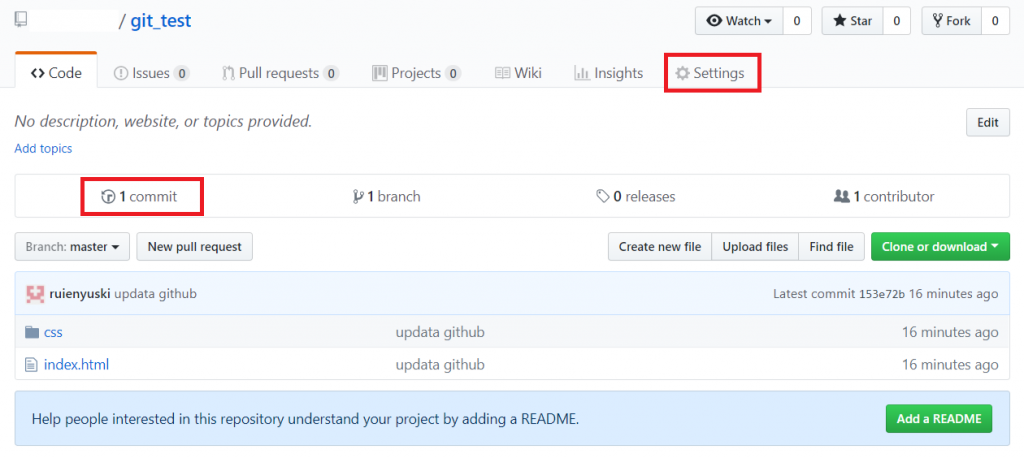Screen dimensions: 1024x458
Task: Open the latest commit message updata github
Action: (x=155, y=294)
